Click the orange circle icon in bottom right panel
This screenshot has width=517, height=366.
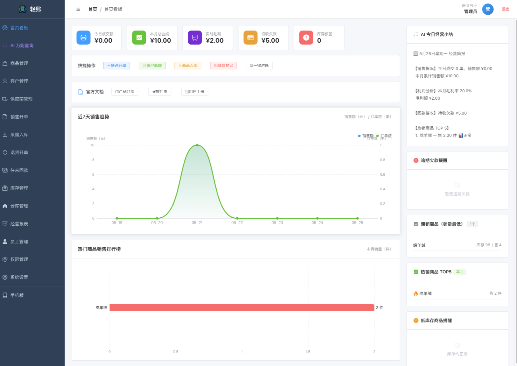416,320
